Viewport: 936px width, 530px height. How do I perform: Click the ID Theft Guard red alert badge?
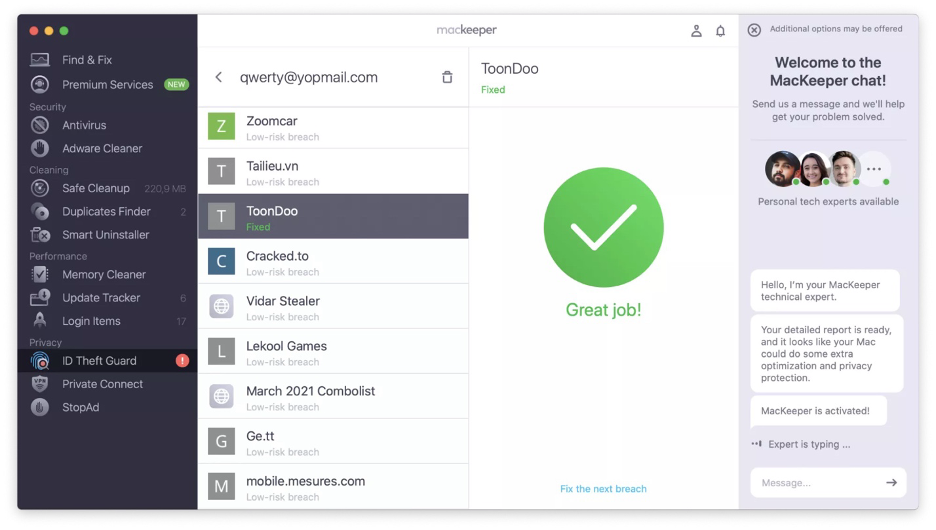click(x=182, y=361)
